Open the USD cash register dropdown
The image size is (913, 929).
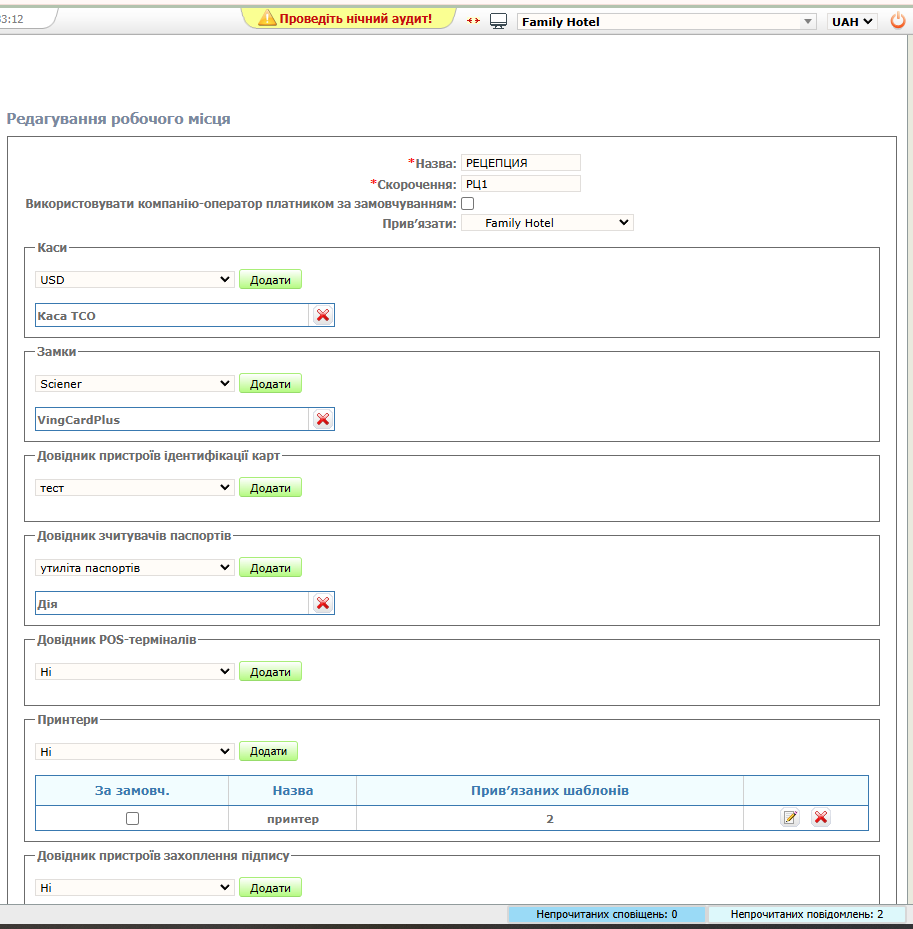click(x=135, y=280)
